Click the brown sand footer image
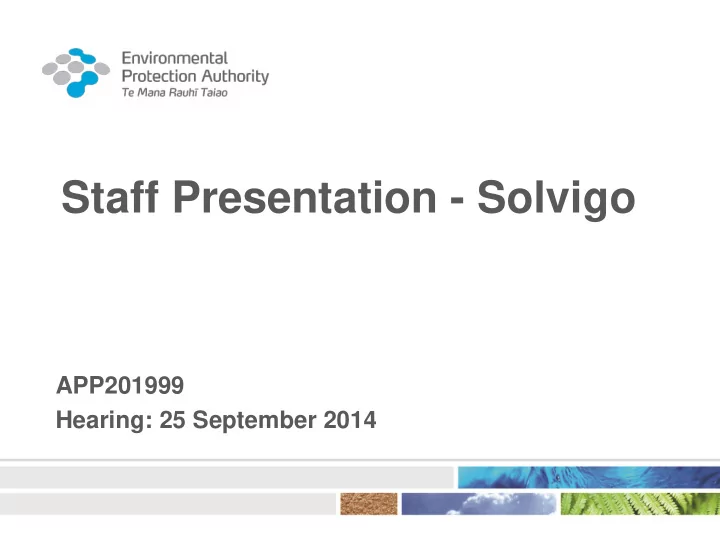 [x=369, y=504]
